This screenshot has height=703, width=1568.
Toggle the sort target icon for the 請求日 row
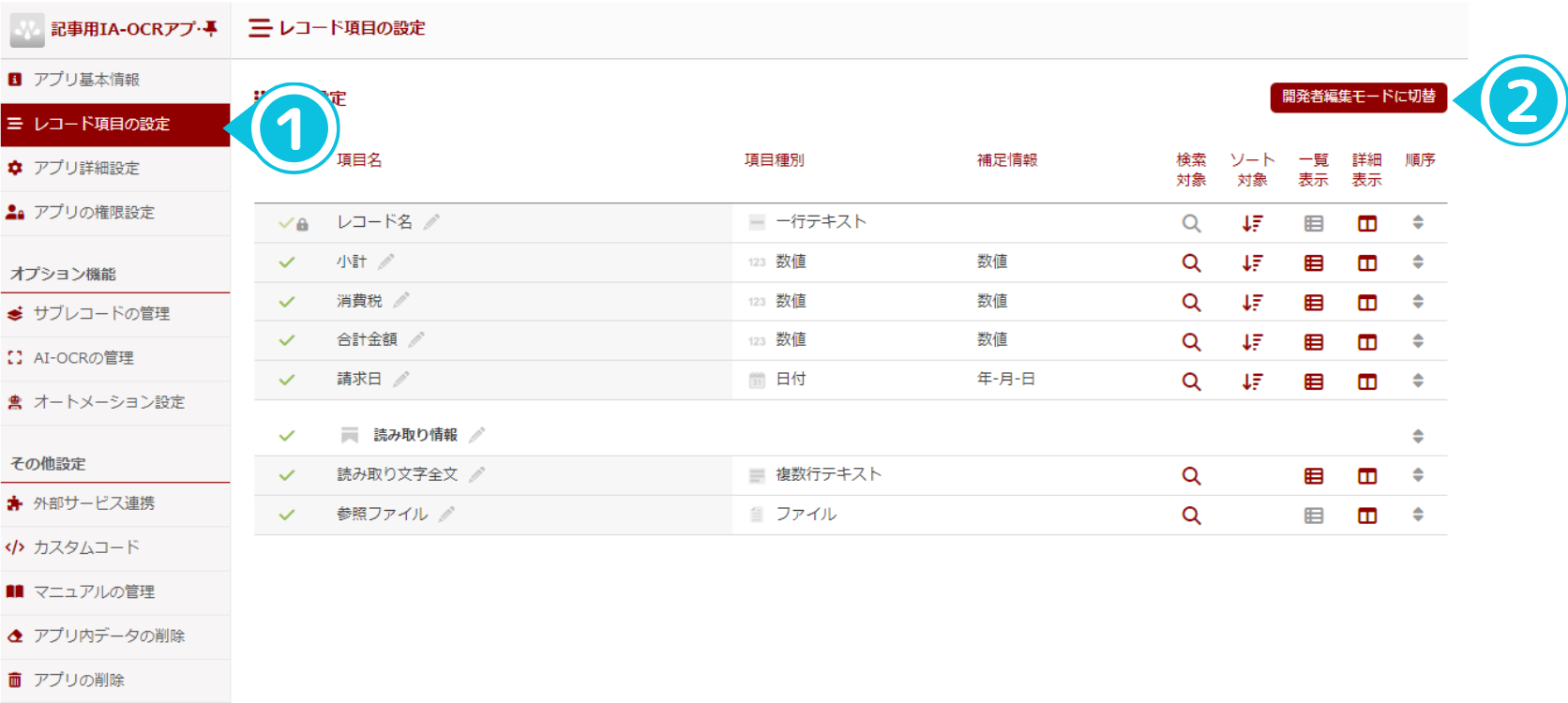1252,381
